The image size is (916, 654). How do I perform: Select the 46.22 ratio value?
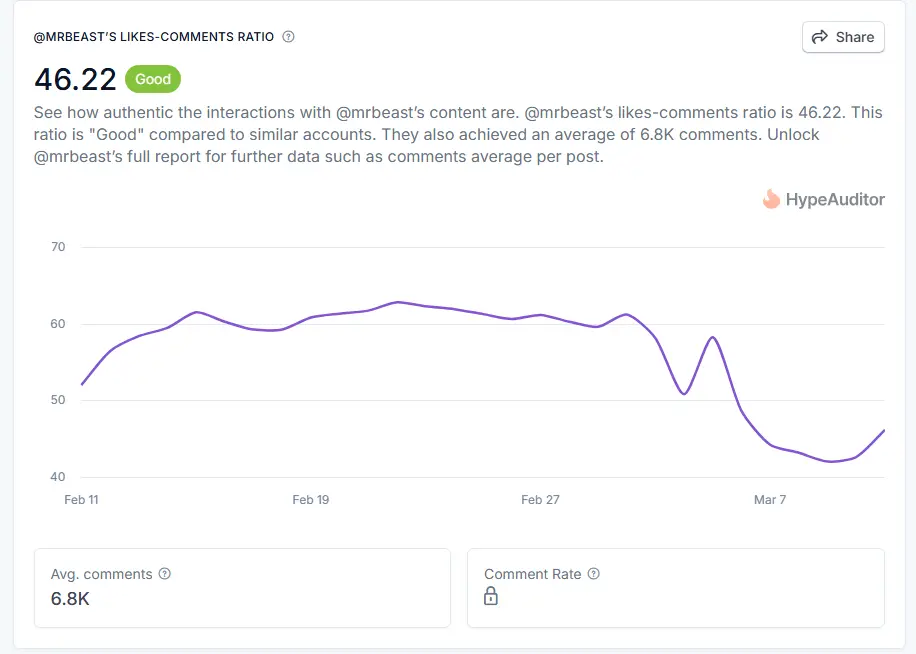75,79
